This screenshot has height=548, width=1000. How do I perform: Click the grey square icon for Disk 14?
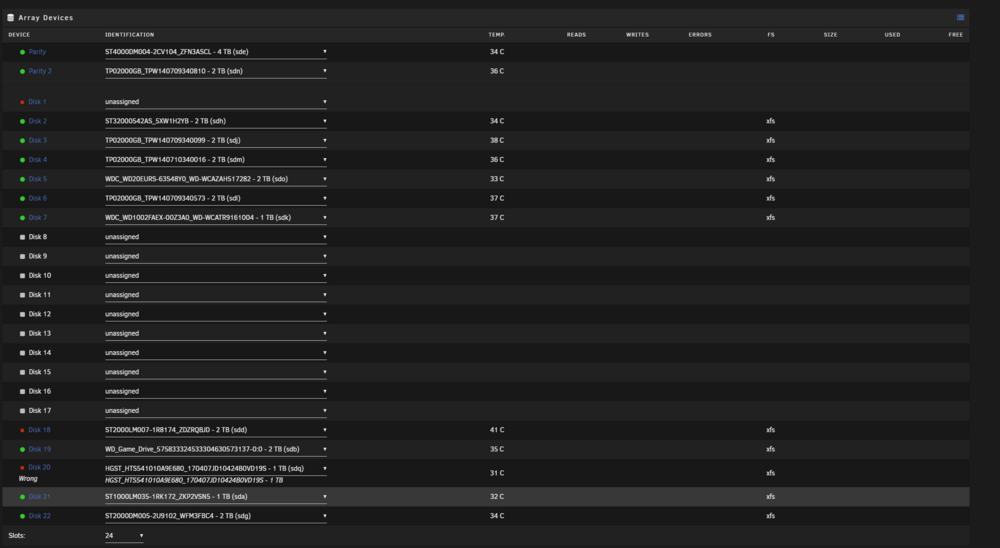[22, 353]
